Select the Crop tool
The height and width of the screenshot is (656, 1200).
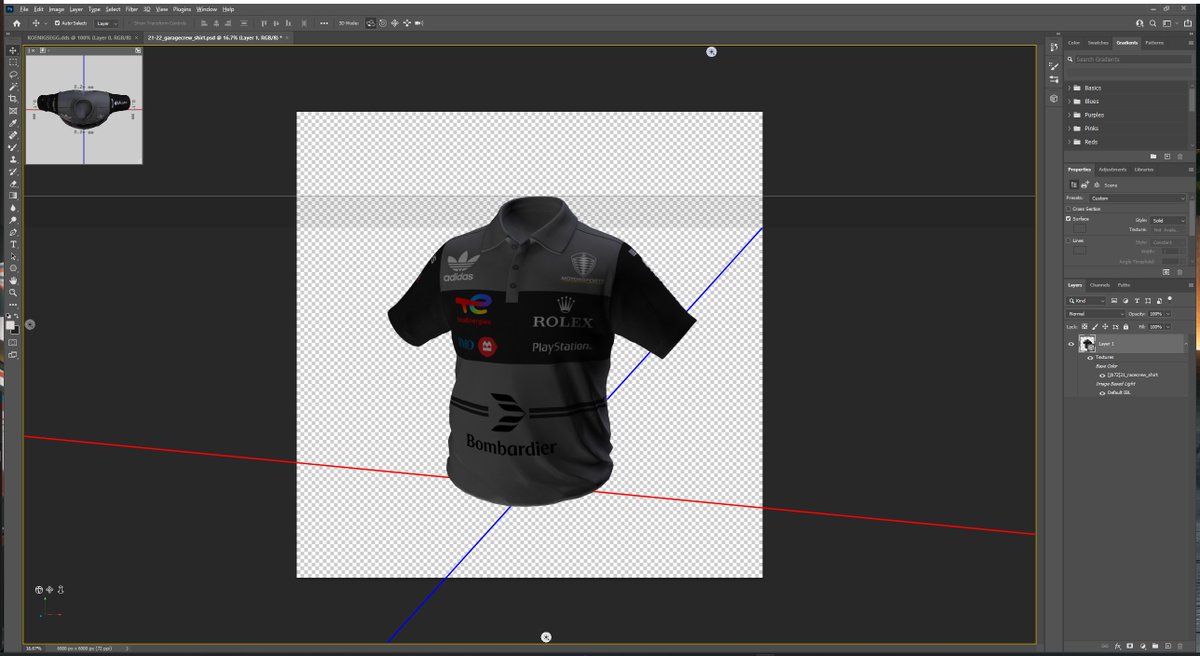13,99
